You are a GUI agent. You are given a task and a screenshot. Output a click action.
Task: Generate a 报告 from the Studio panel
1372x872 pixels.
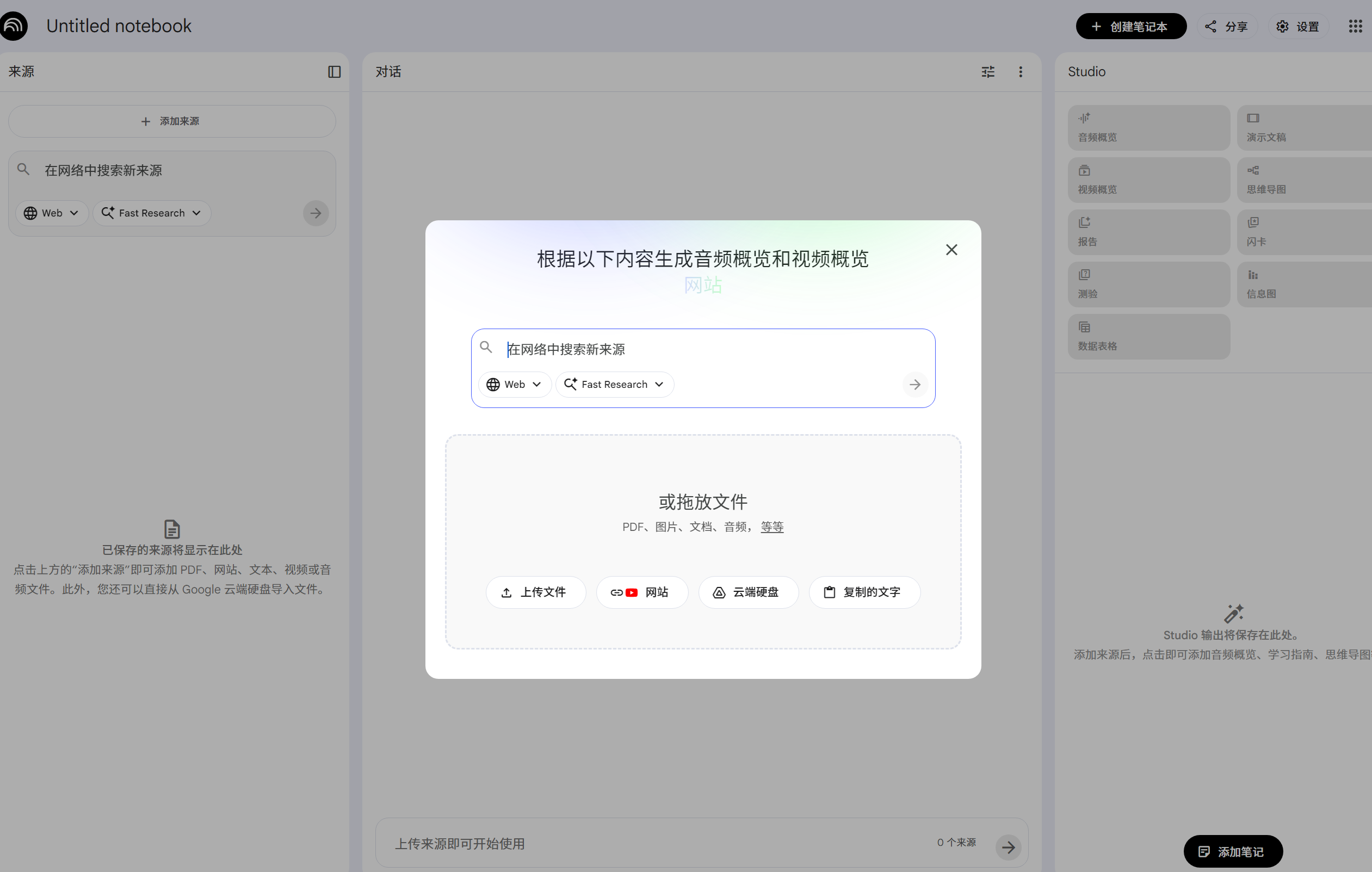pos(1148,232)
